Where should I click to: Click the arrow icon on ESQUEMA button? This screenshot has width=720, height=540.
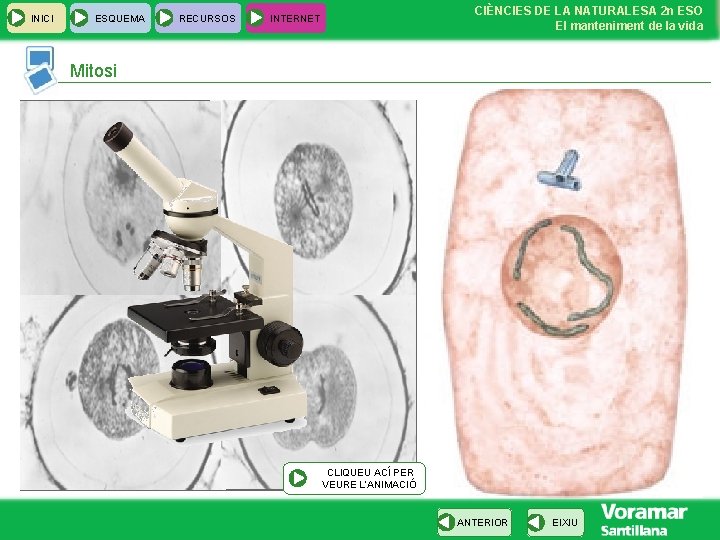(x=80, y=18)
